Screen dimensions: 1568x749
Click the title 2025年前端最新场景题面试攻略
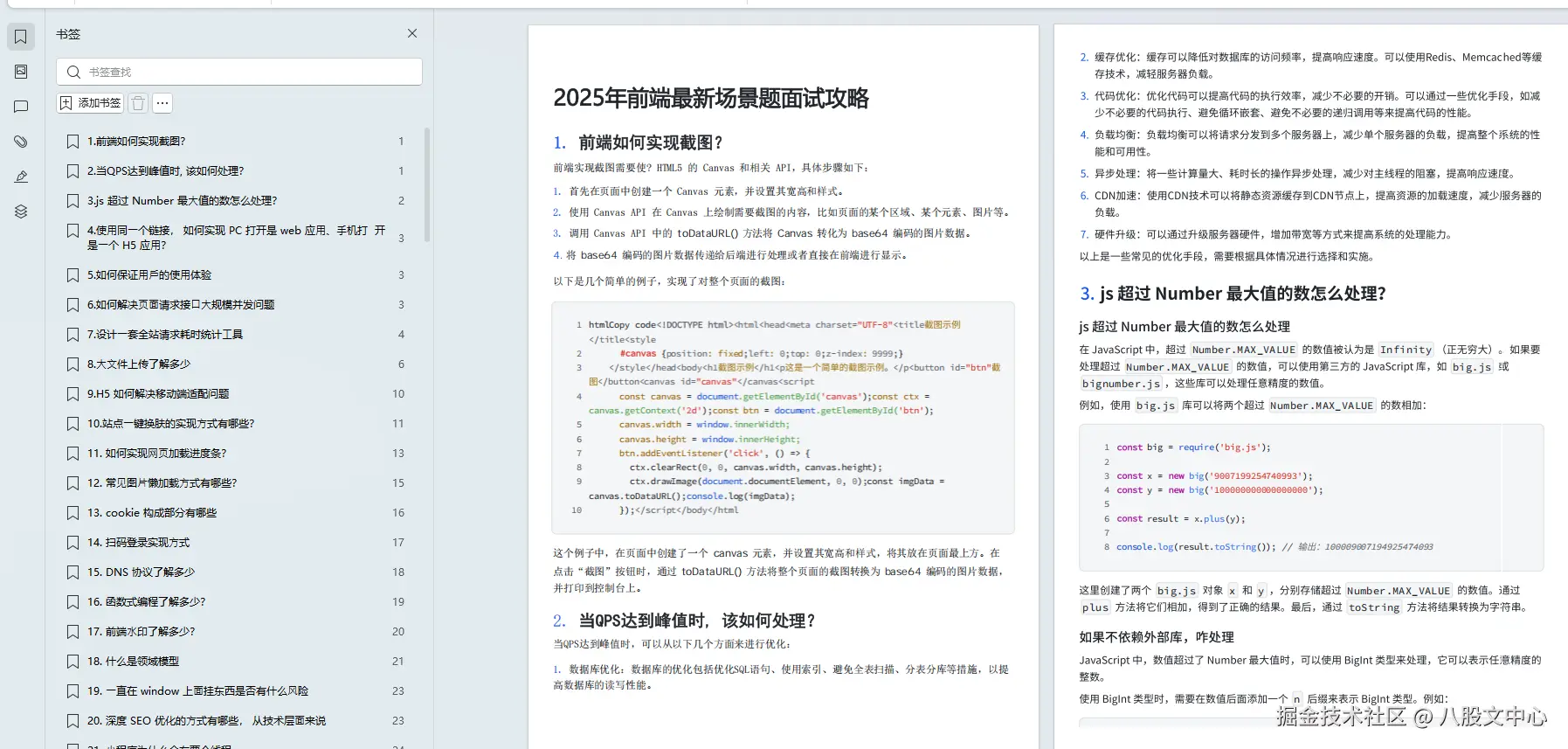pyautogui.click(x=711, y=98)
